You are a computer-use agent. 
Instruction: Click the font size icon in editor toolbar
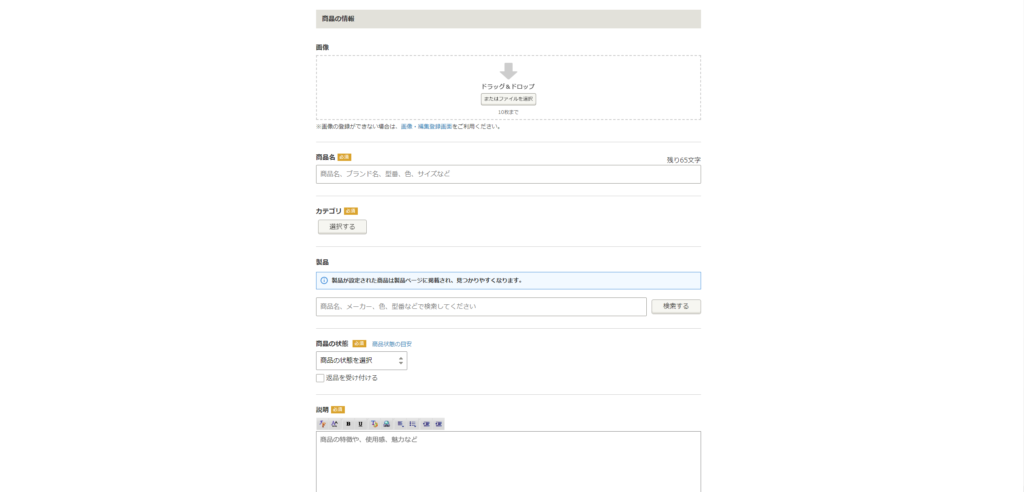(x=335, y=424)
